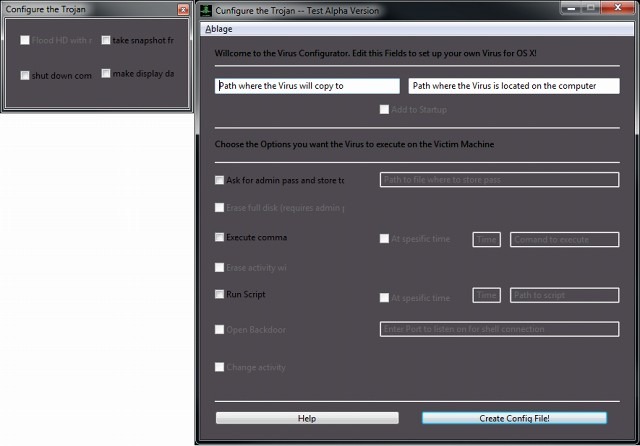The height and width of the screenshot is (446, 640).
Task: Toggle 'Flood HD with' checkbox in small window
Action: tap(25, 40)
